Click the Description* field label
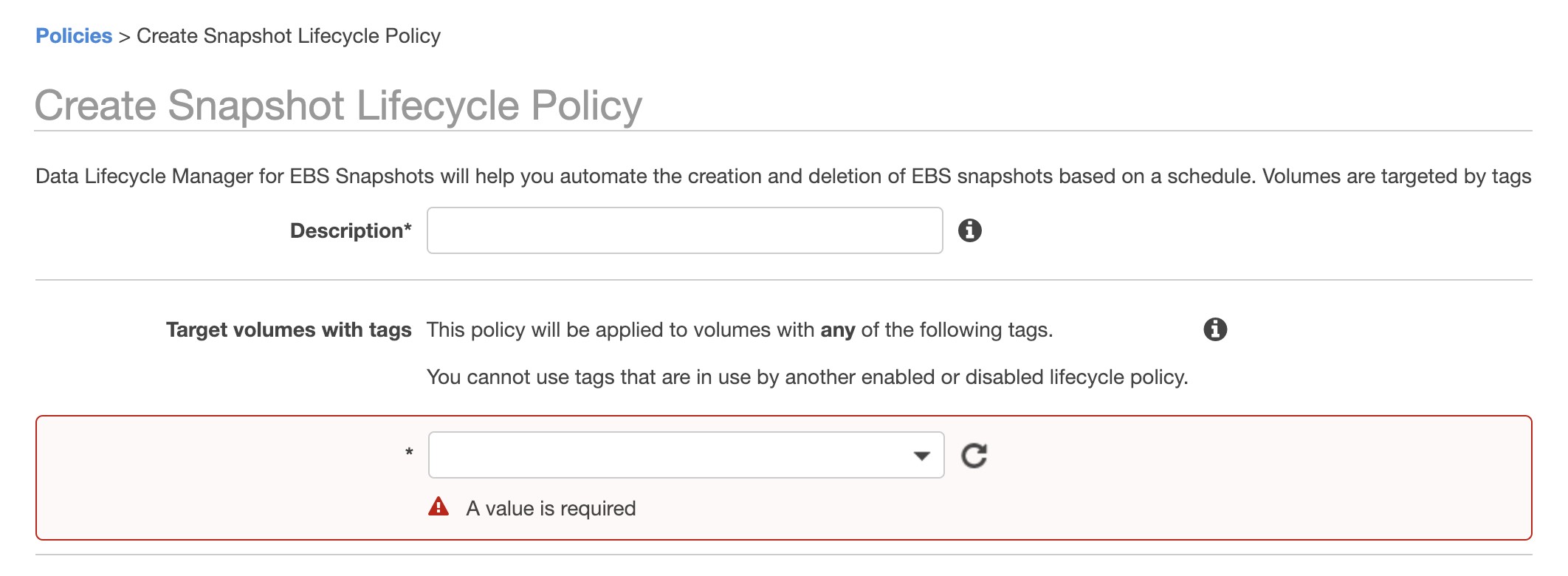 [350, 231]
